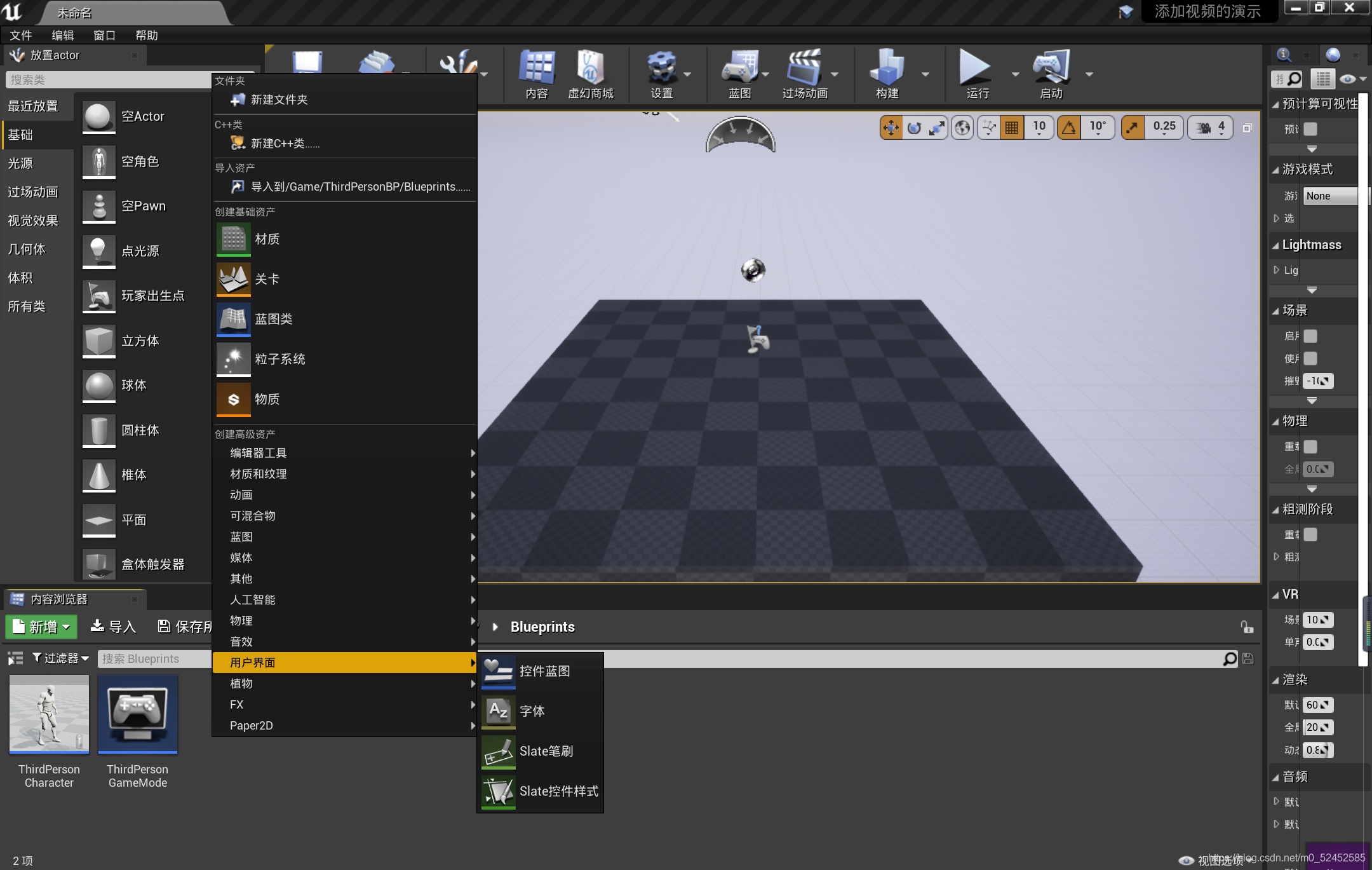Select 粒子系统 particle system icon

234,360
